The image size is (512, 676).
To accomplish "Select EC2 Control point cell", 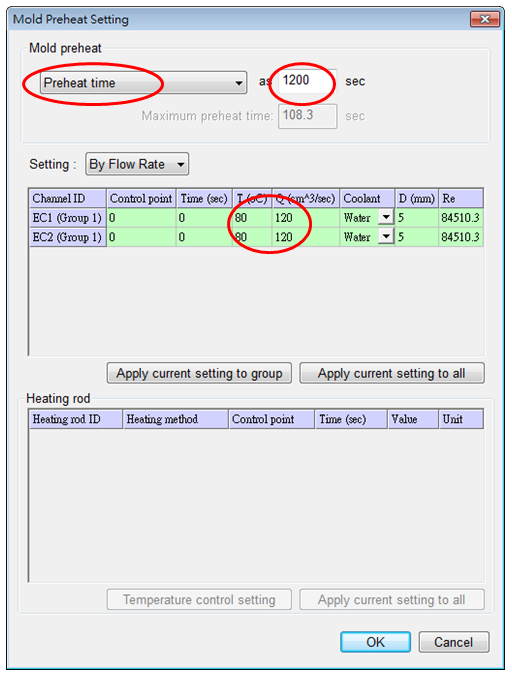I will point(141,237).
